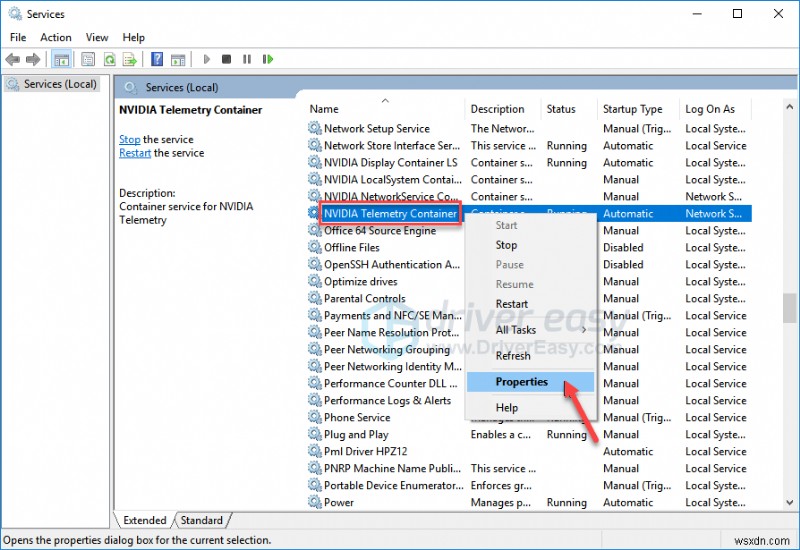The width and height of the screenshot is (800, 550).
Task: Sort by the Description column header
Action: [x=503, y=109]
